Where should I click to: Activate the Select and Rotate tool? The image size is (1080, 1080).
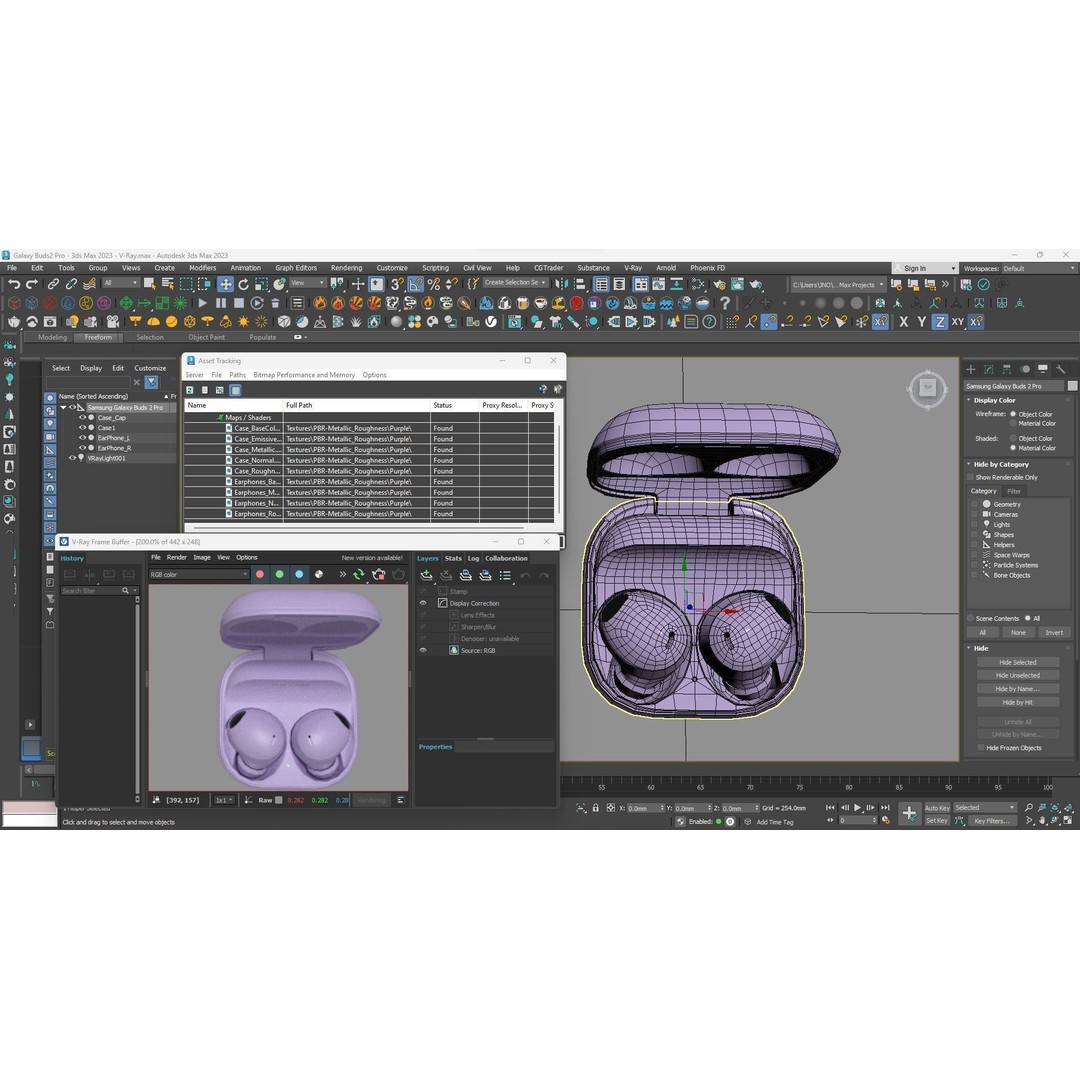(x=243, y=284)
